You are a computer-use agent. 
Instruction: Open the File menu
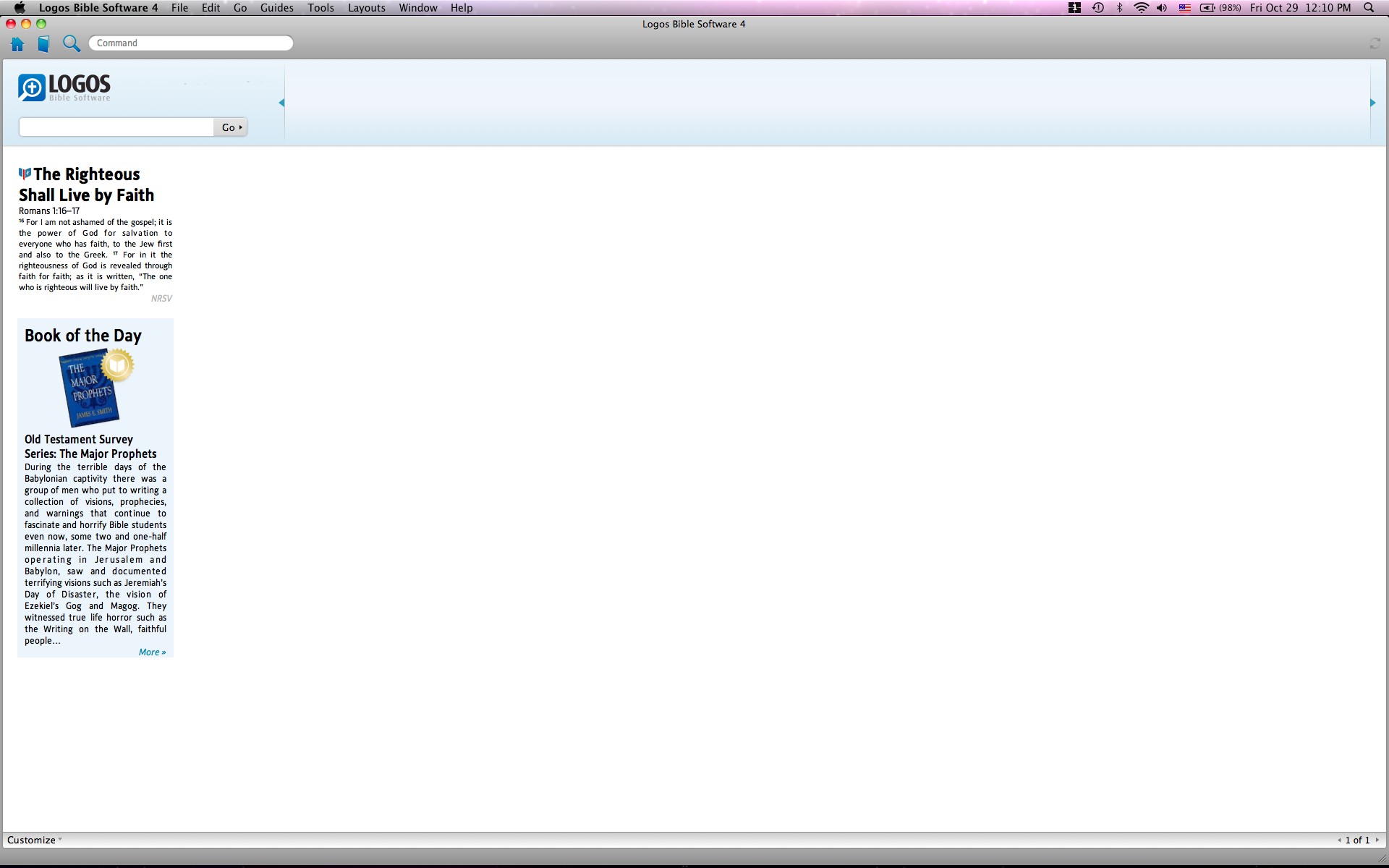pyautogui.click(x=179, y=7)
